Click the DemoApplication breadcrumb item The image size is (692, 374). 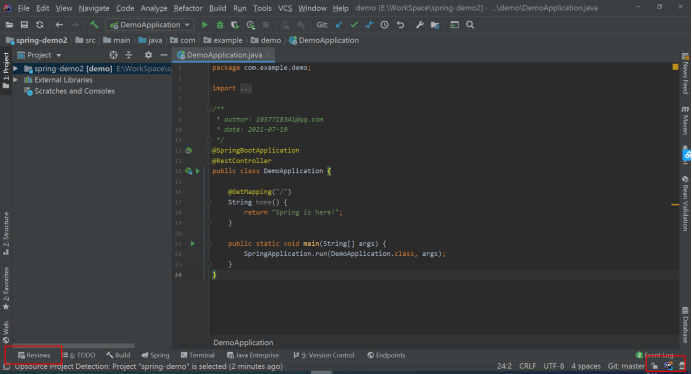pos(324,40)
